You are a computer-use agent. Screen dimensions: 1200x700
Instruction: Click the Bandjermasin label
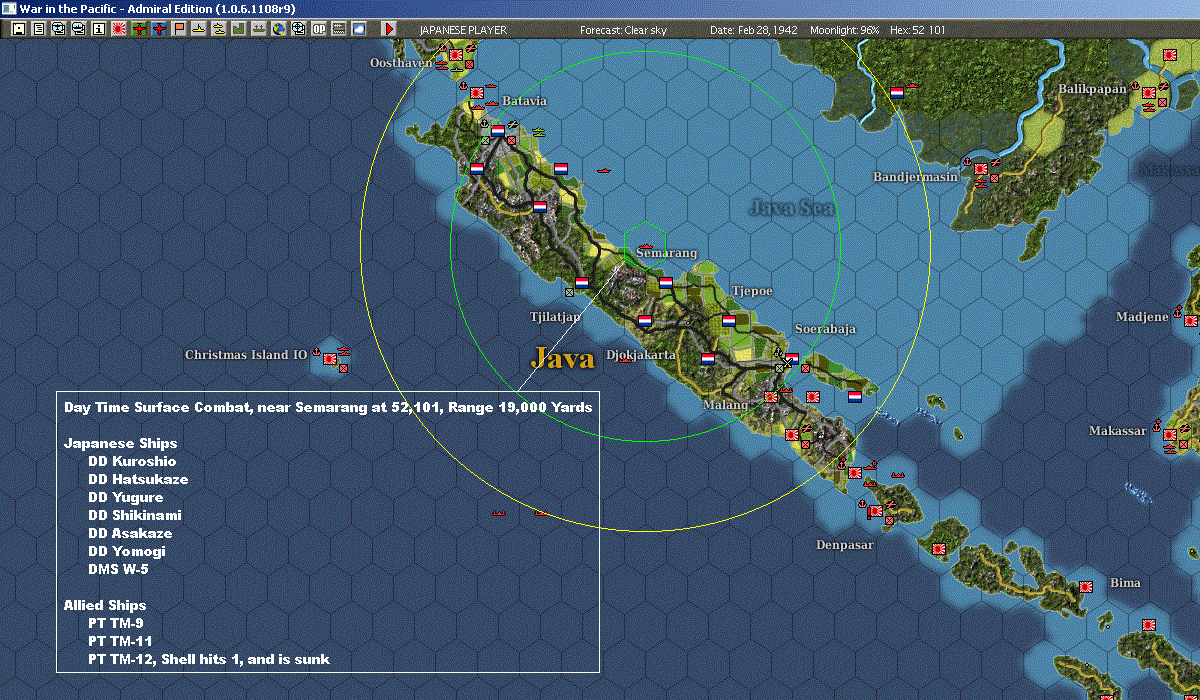pyautogui.click(x=915, y=177)
